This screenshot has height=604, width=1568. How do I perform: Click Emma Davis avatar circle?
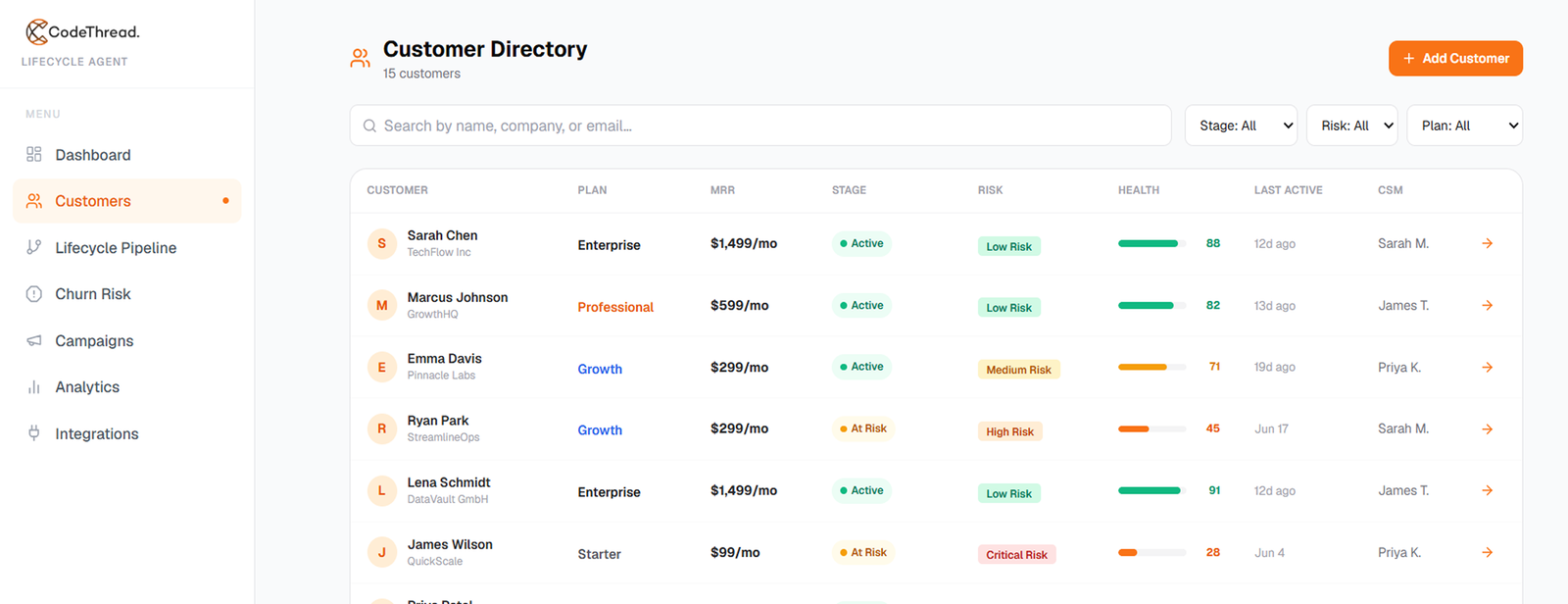382,368
